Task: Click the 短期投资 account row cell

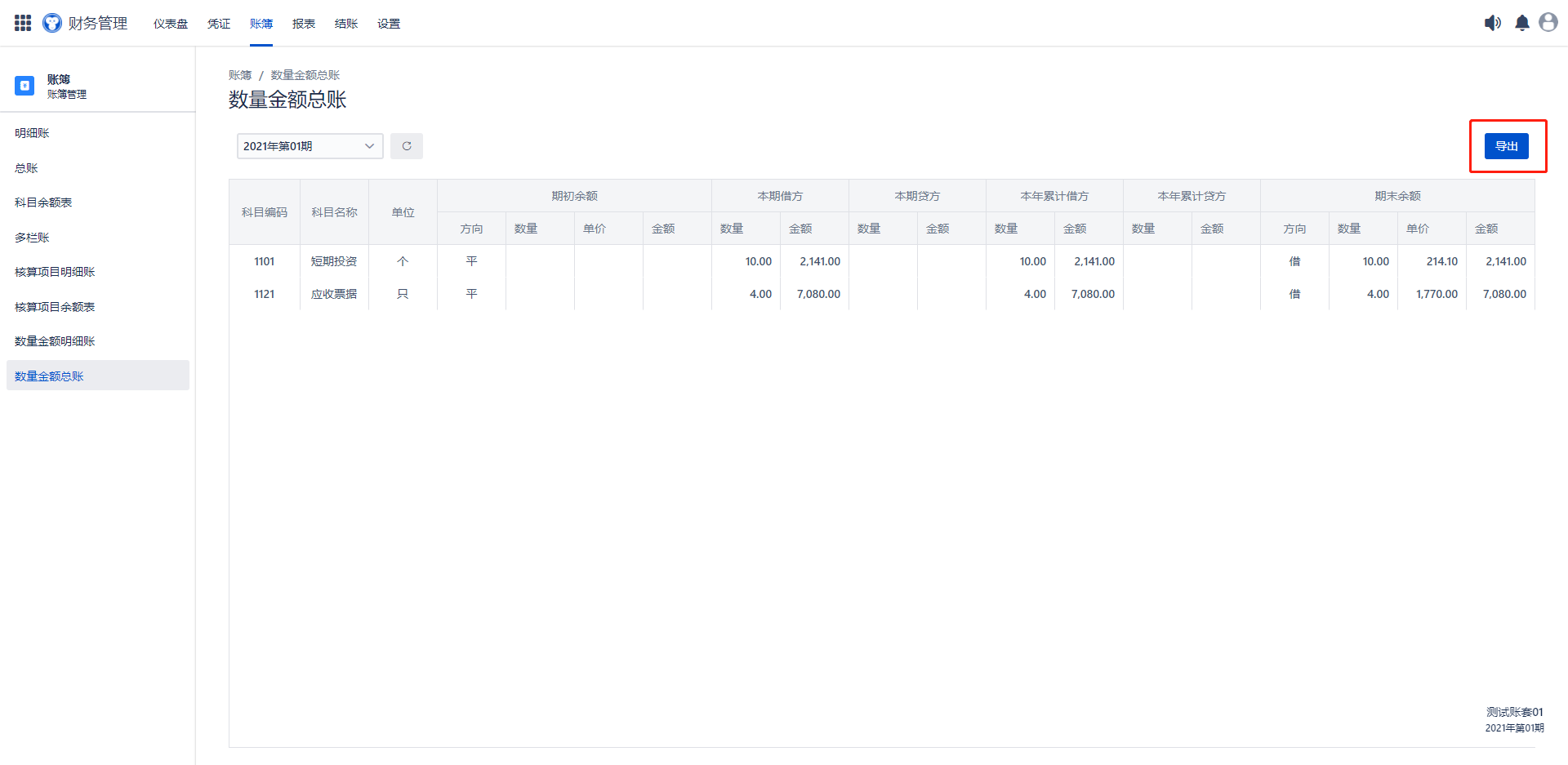Action: 334,261
